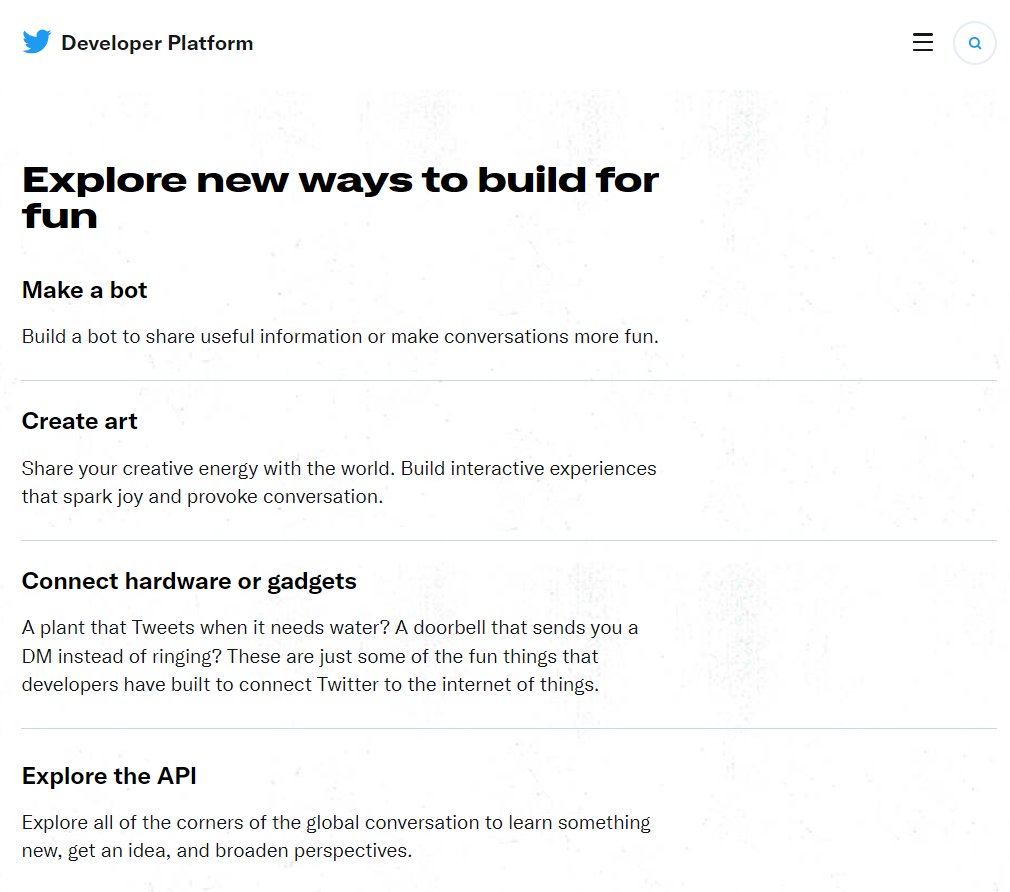Open the Make a bot section
This screenshot has width=1010, height=892.
tap(84, 290)
